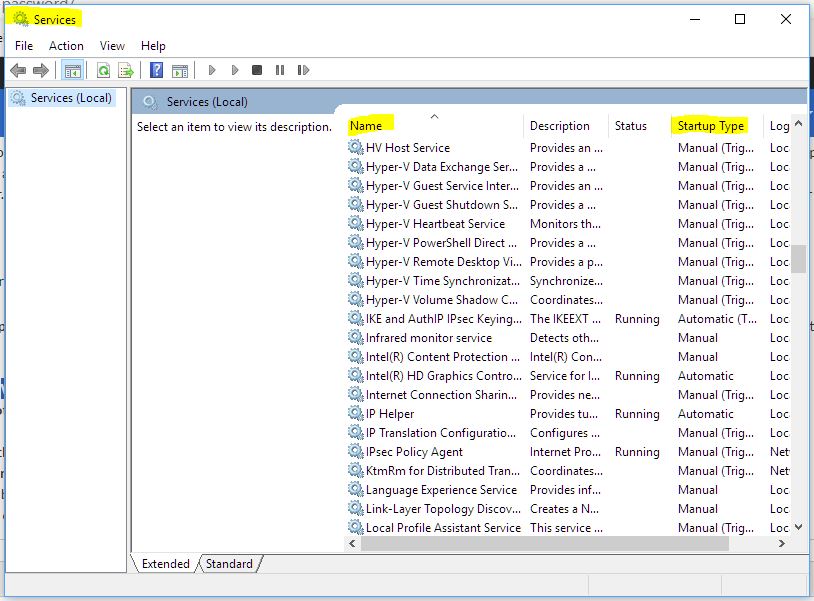Open the Action menu
The width and height of the screenshot is (814, 601).
pos(66,46)
